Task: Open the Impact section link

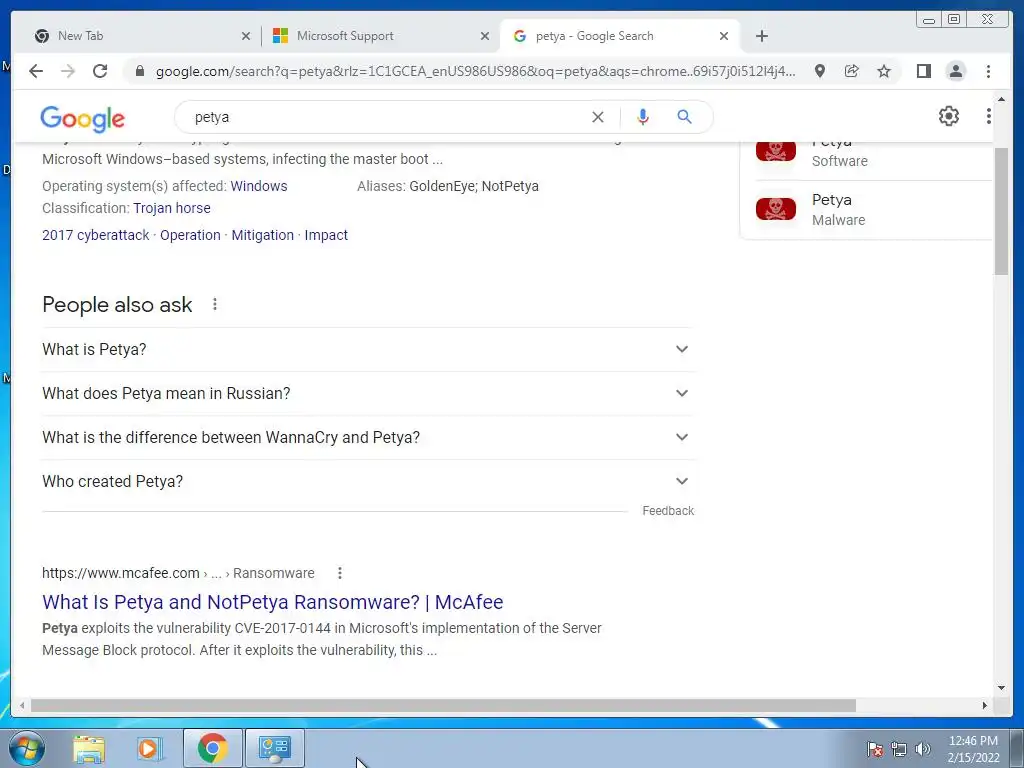Action: [326, 235]
